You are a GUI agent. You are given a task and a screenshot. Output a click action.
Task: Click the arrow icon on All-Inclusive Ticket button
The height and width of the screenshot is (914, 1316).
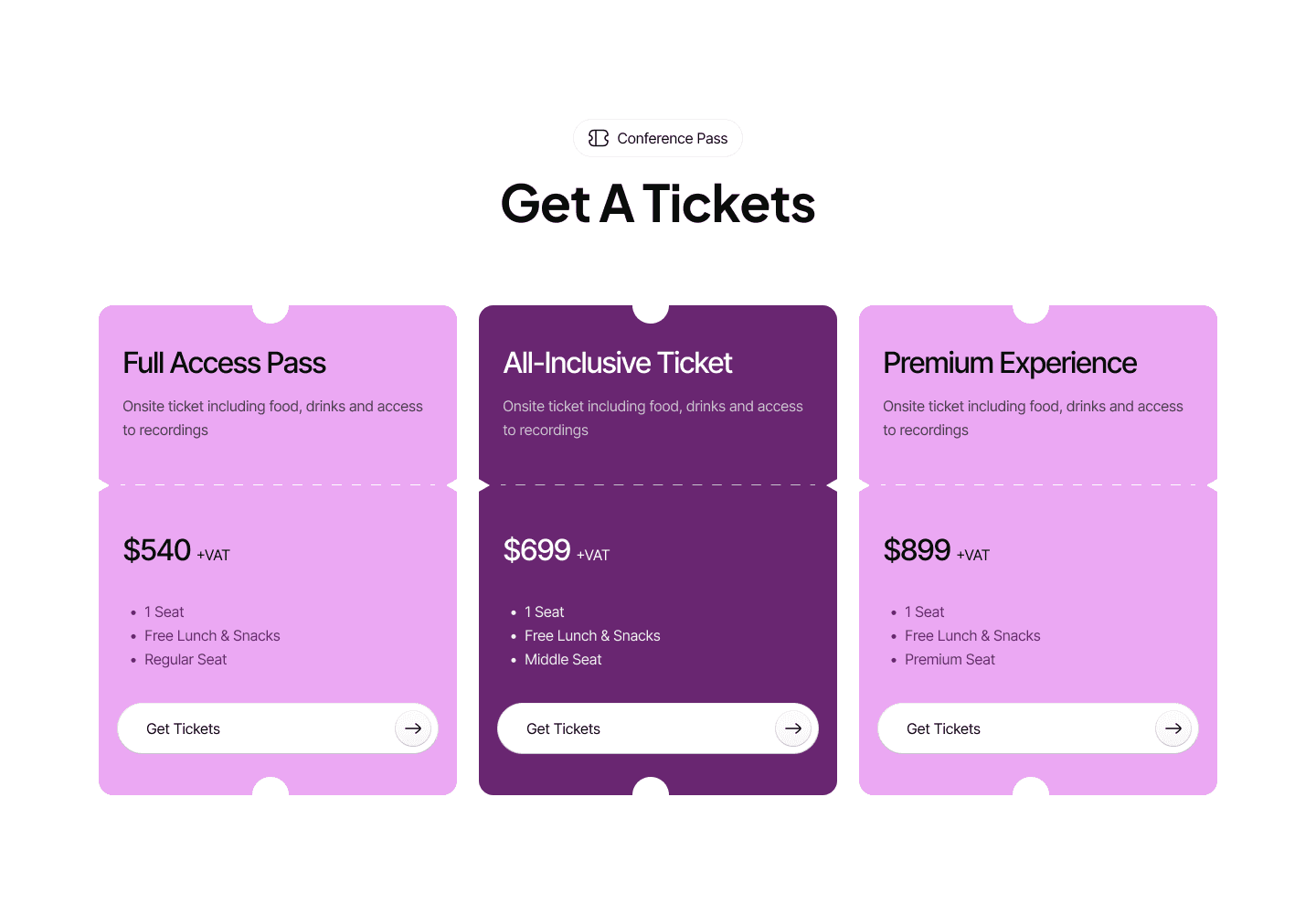793,728
